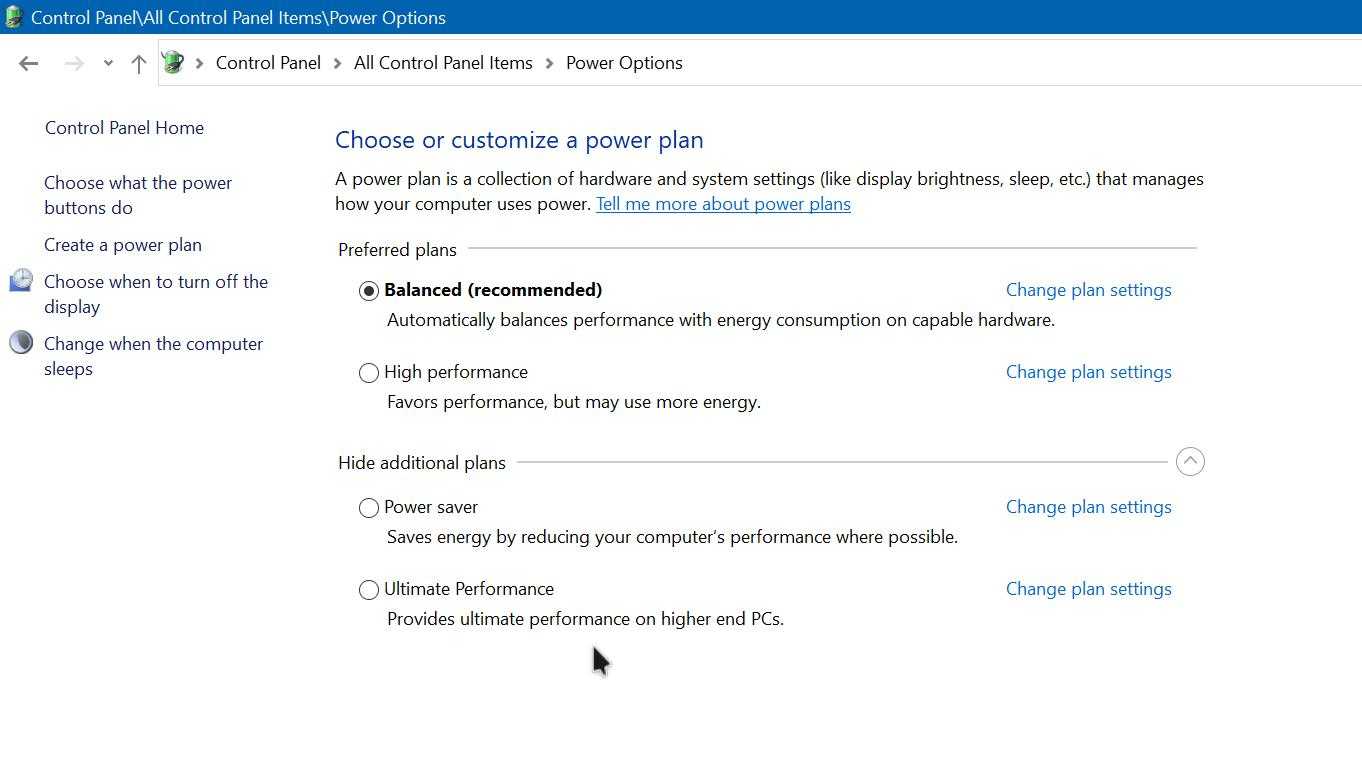Click the Up to parent folder arrow

[x=139, y=63]
